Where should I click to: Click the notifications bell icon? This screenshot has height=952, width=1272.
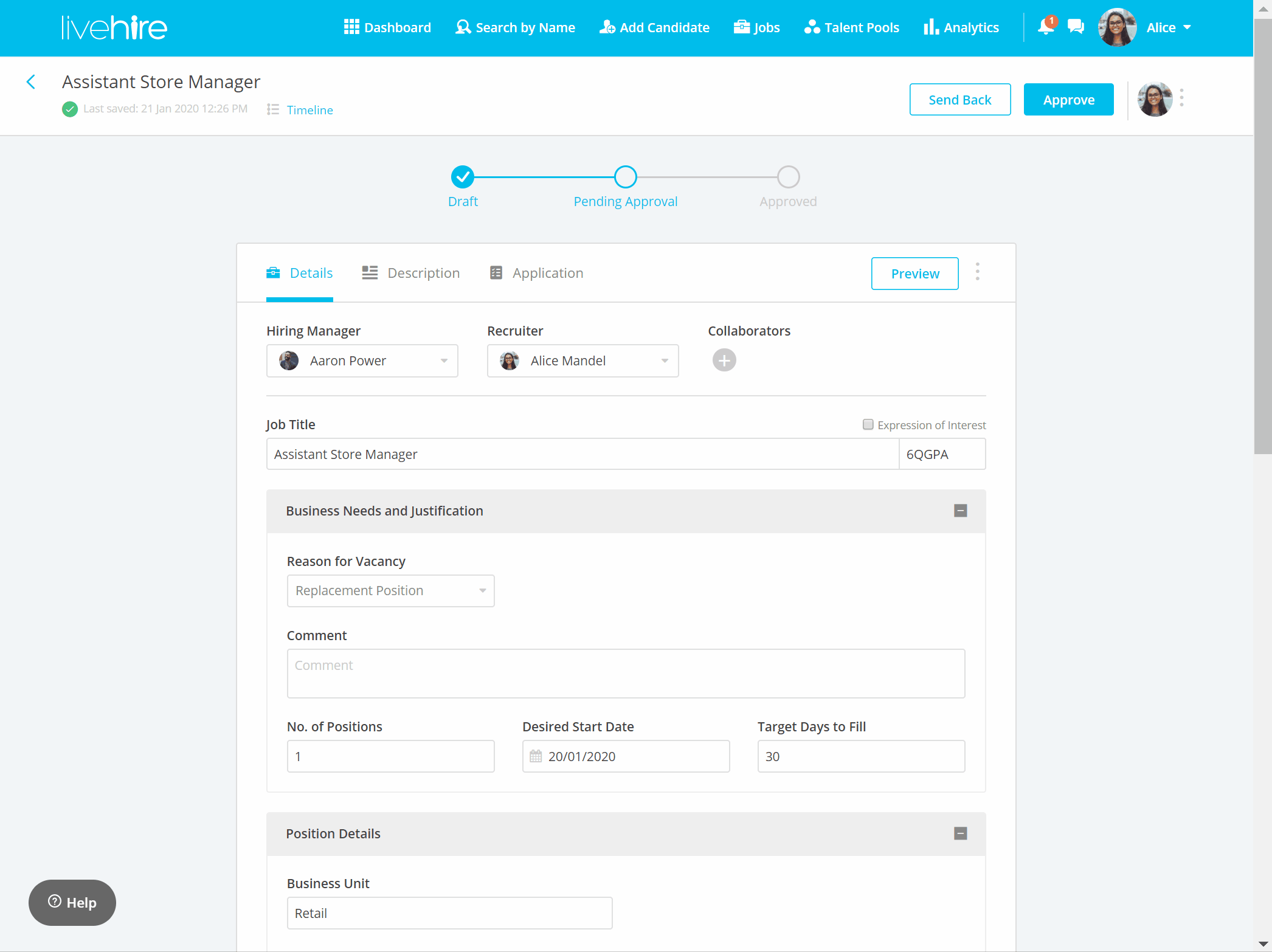click(1046, 27)
